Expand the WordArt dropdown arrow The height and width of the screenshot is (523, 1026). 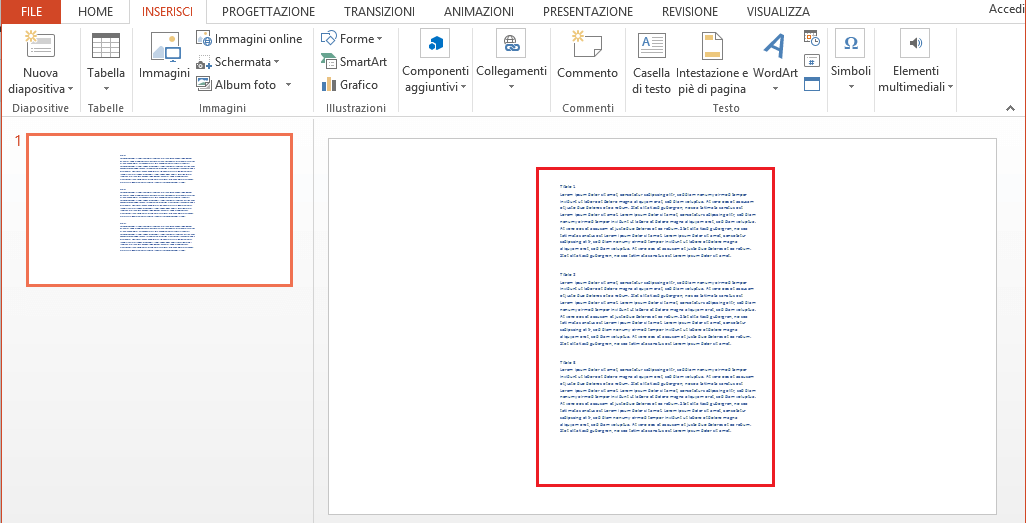[775, 89]
